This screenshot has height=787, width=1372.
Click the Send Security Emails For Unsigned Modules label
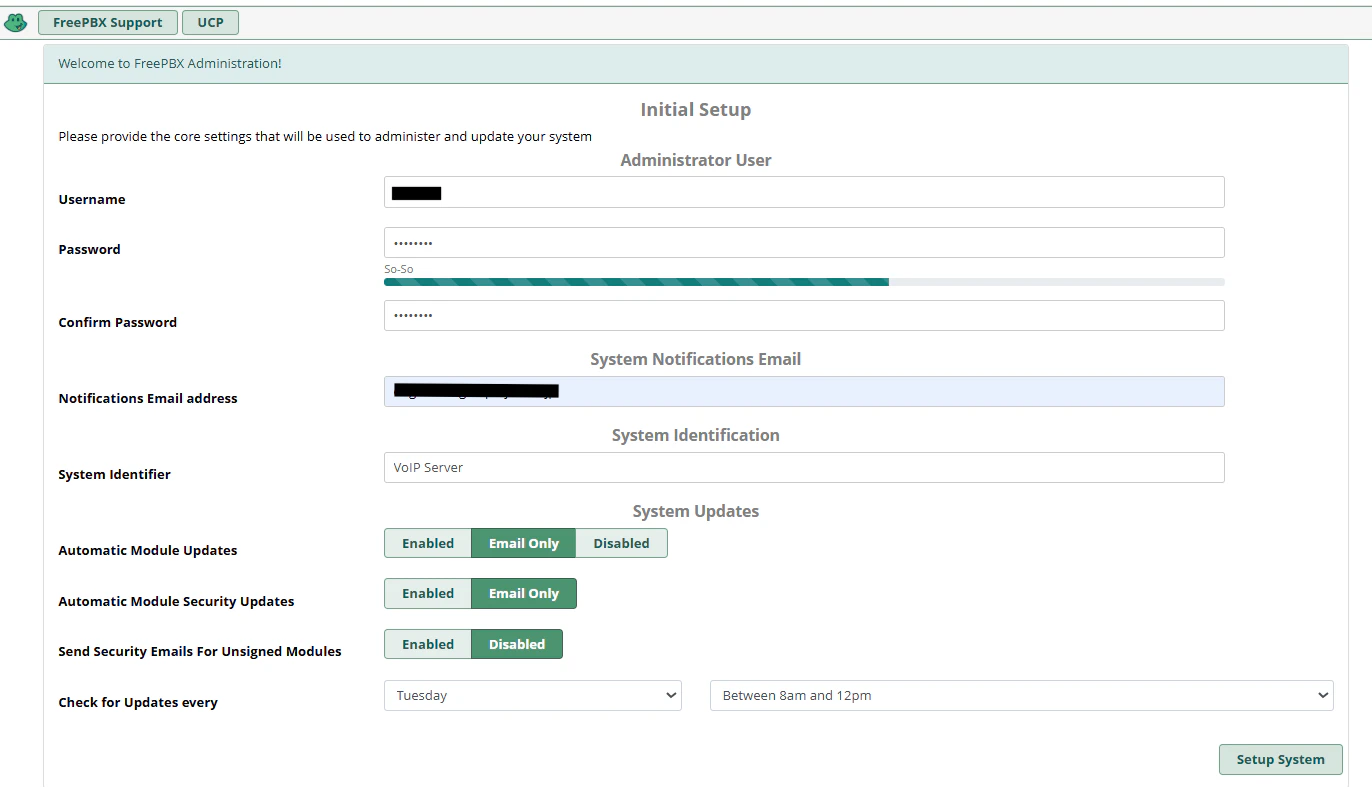coord(200,651)
